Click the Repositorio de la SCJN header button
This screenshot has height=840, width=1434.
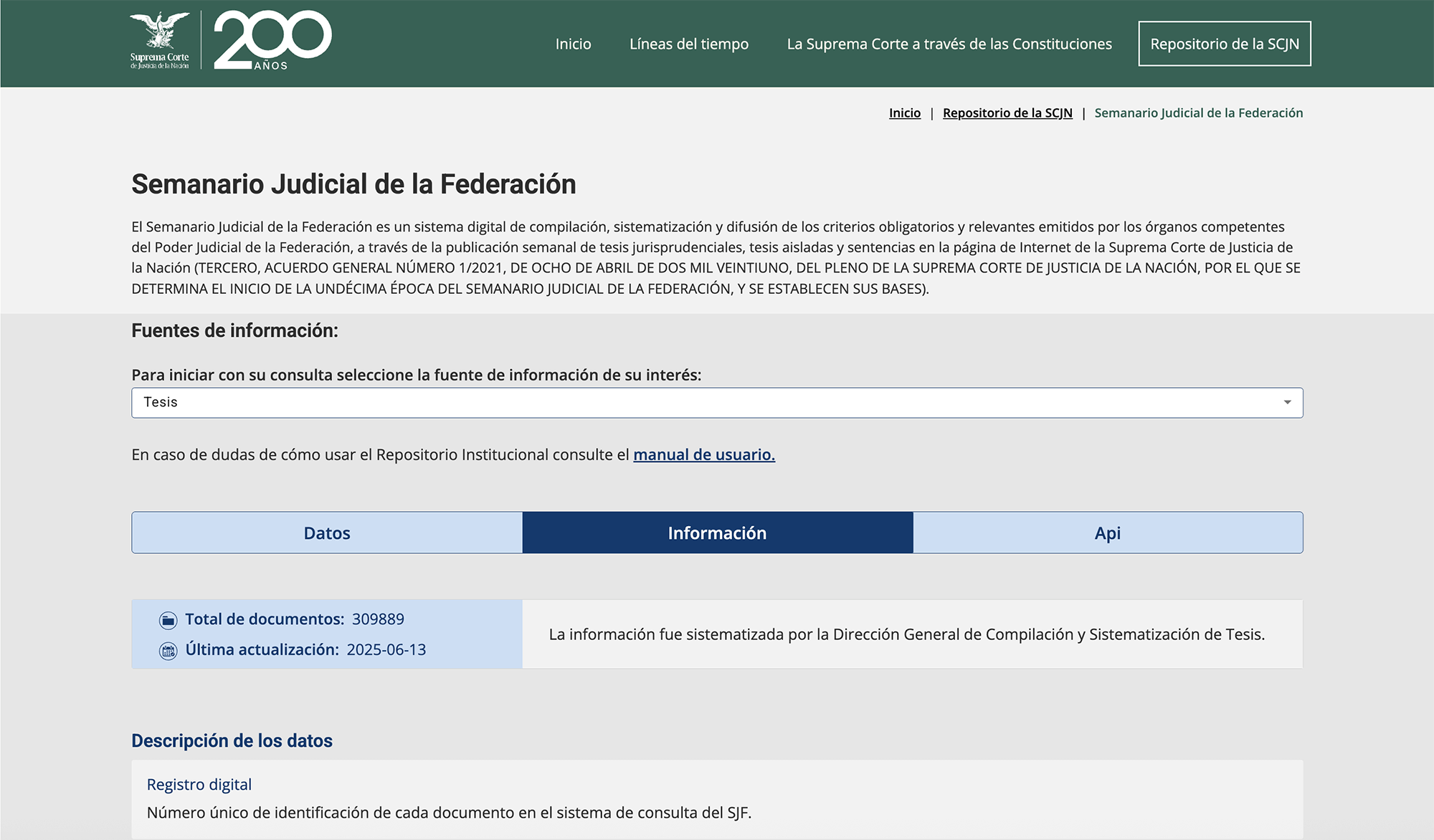1225,44
